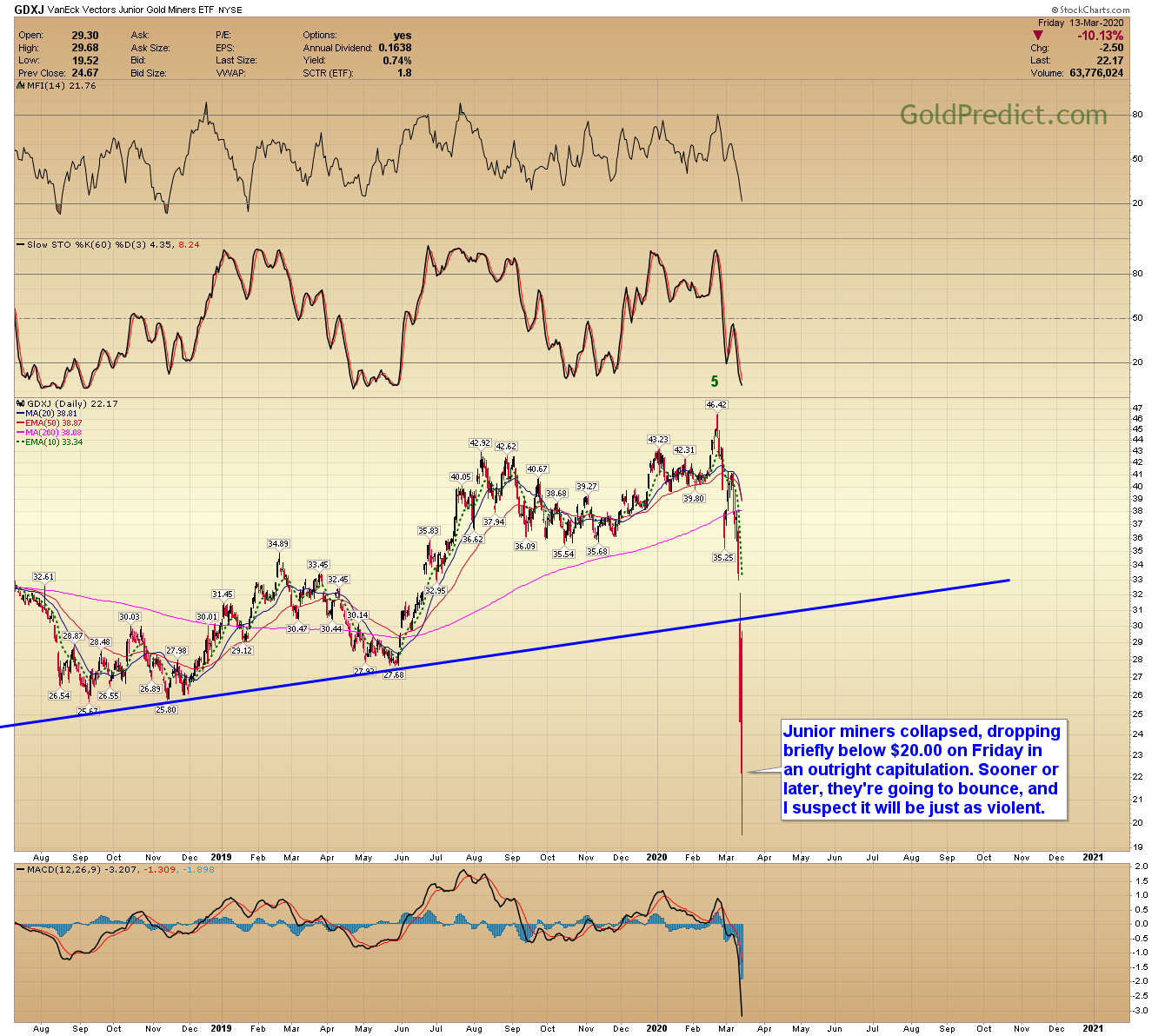Click the VWAP label

pyautogui.click(x=230, y=73)
